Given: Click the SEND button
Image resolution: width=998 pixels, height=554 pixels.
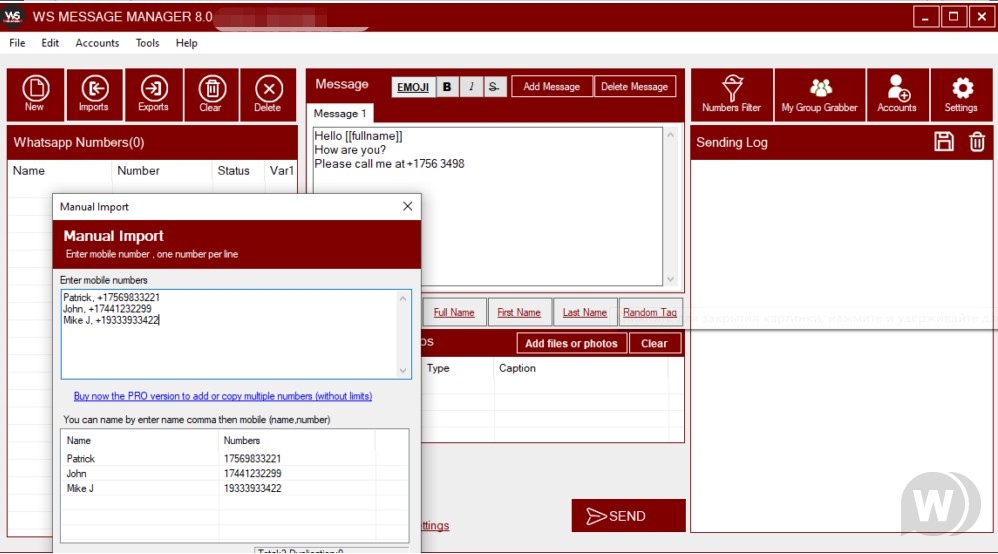Looking at the screenshot, I should [x=628, y=516].
